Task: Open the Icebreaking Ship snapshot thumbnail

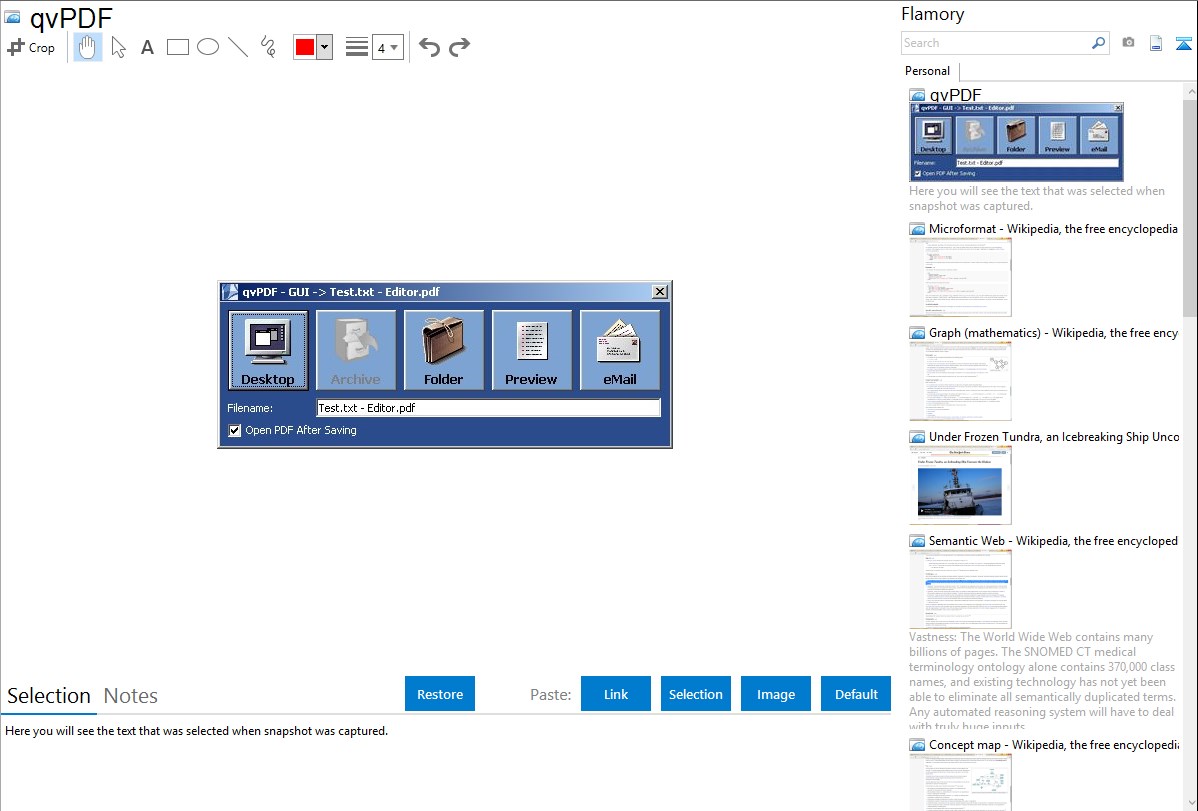Action: pos(960,485)
